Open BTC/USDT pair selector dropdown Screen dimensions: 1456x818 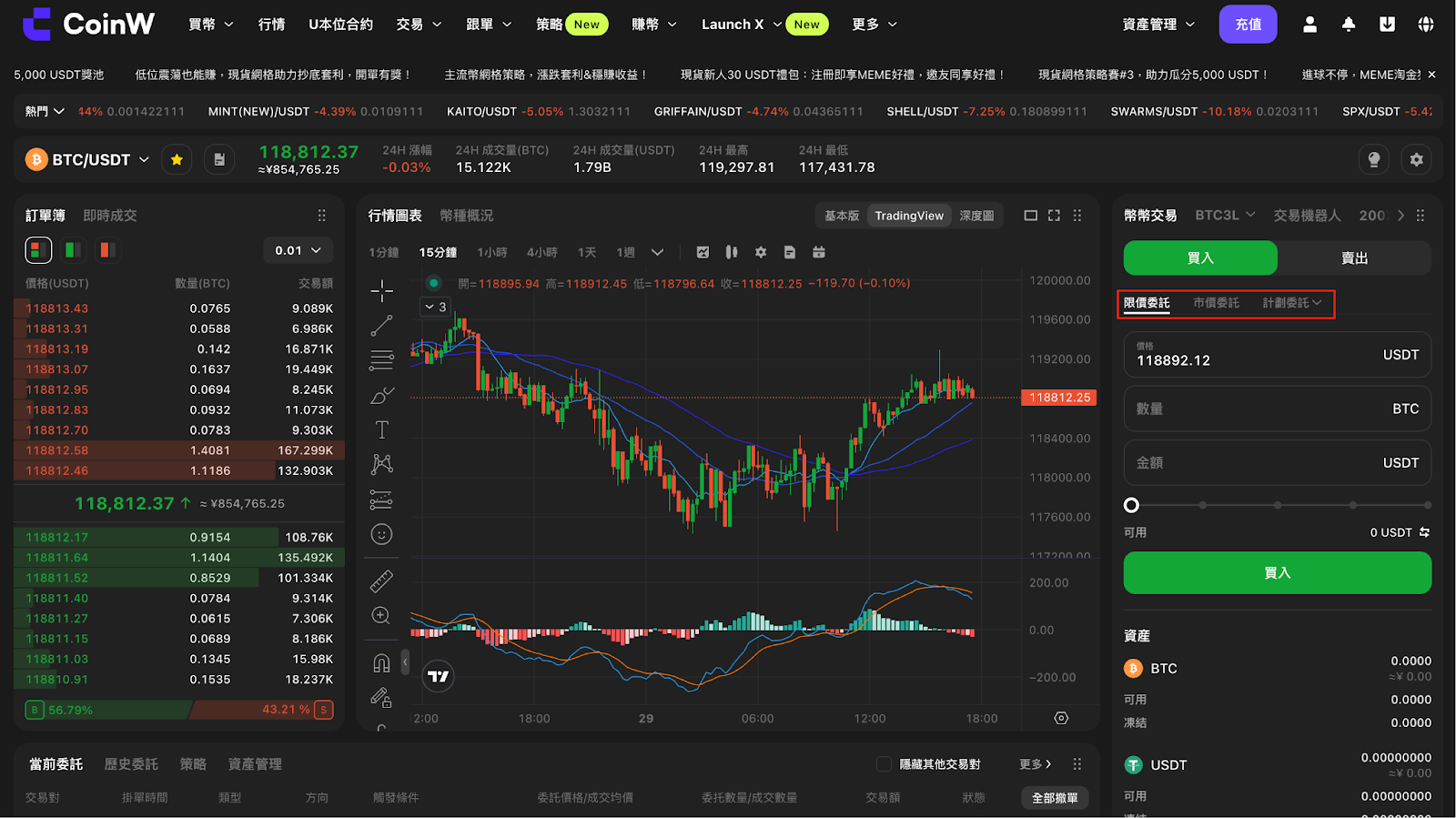coord(87,160)
